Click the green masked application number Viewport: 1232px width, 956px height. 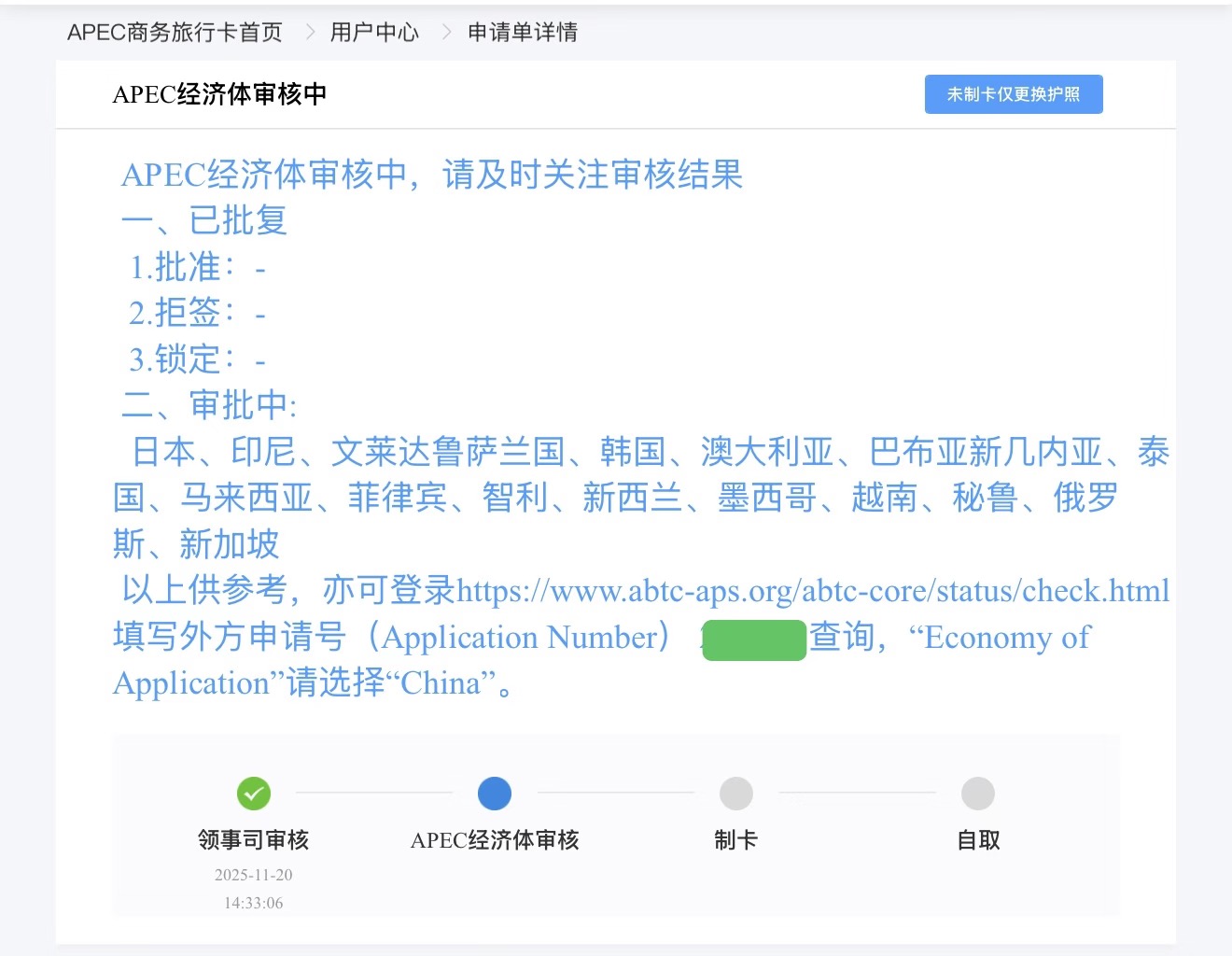754,640
